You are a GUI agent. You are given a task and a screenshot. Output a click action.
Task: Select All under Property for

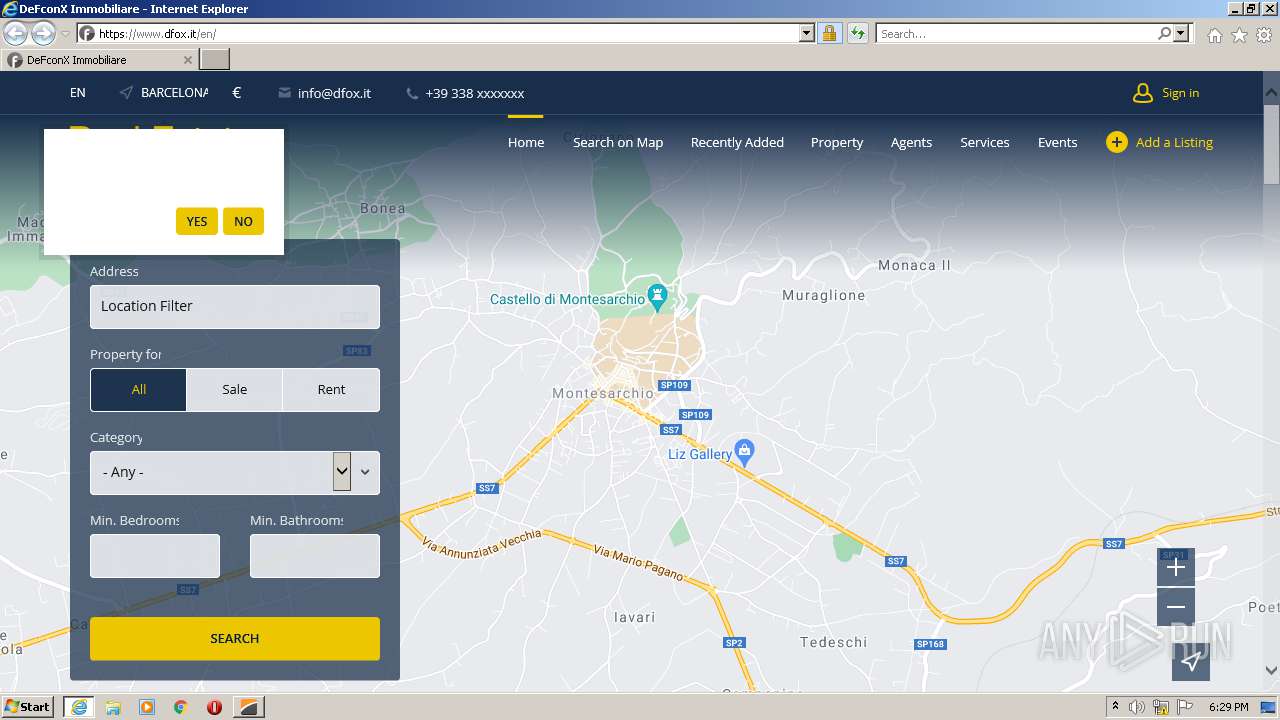pos(138,390)
